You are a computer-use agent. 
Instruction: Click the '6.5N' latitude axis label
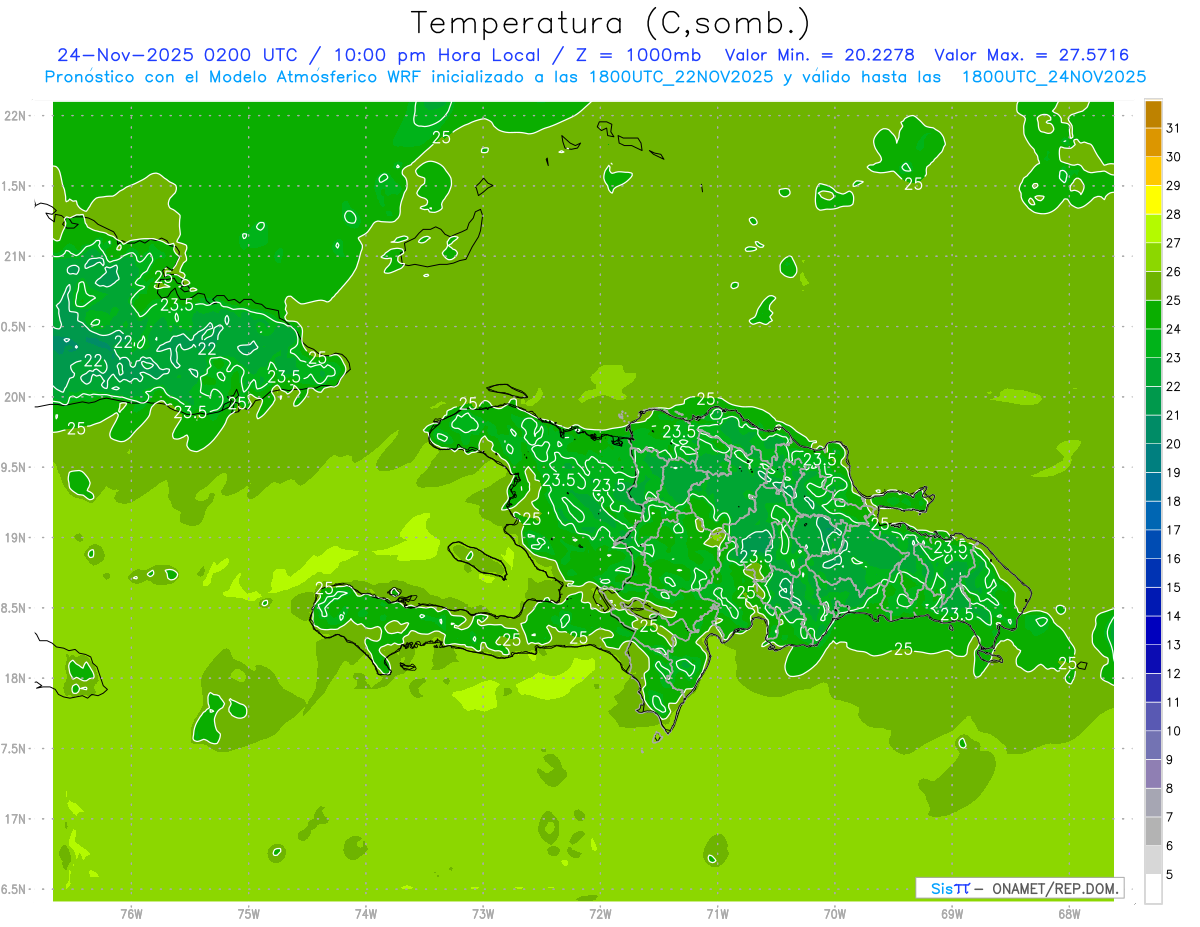14,889
